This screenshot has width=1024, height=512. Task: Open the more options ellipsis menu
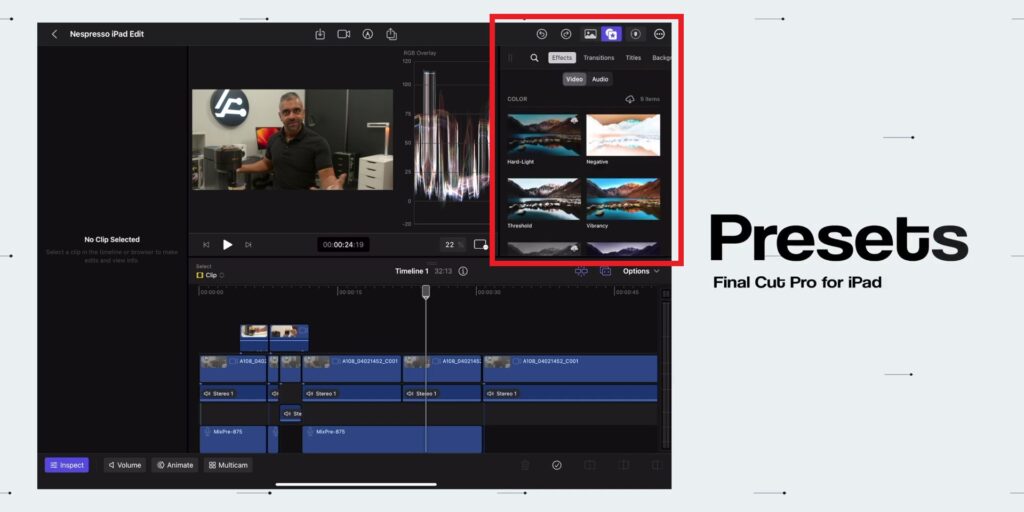(659, 34)
